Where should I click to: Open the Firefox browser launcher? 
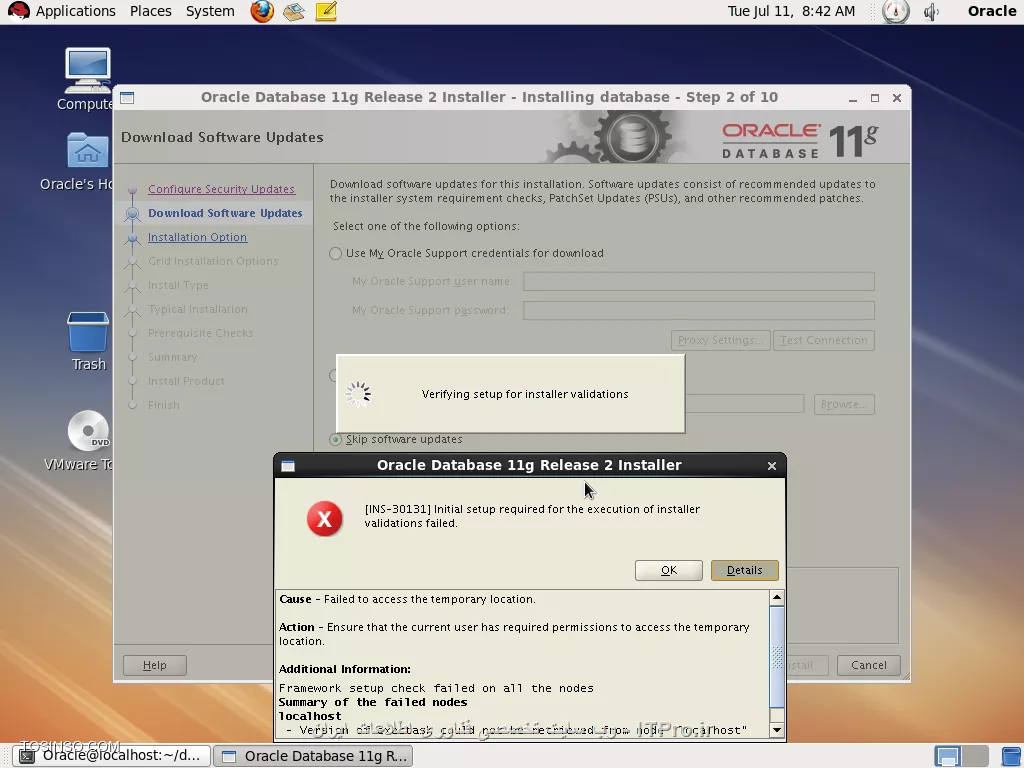tap(262, 11)
